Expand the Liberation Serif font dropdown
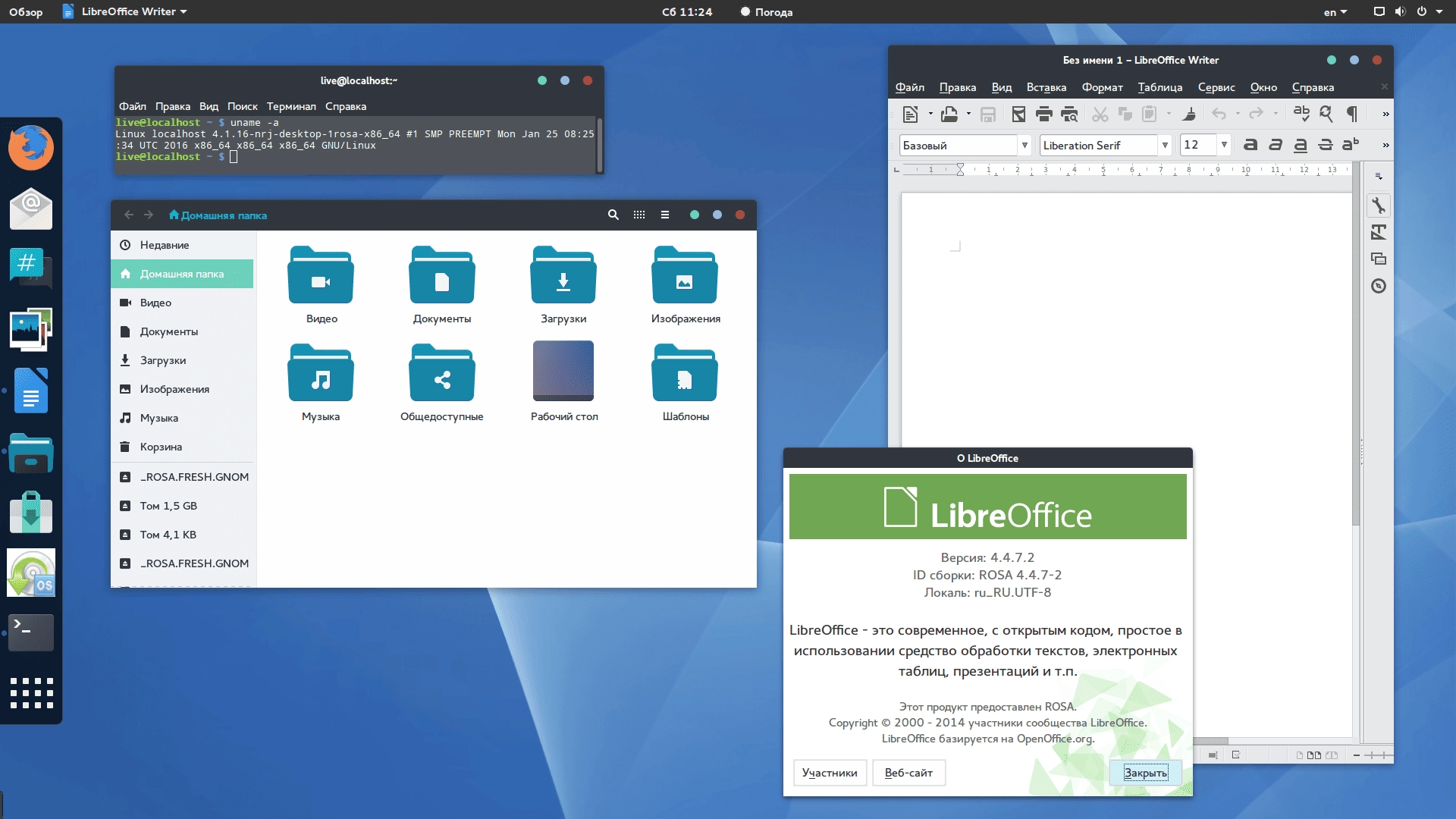Screen dimensions: 1456x819 (1165, 145)
